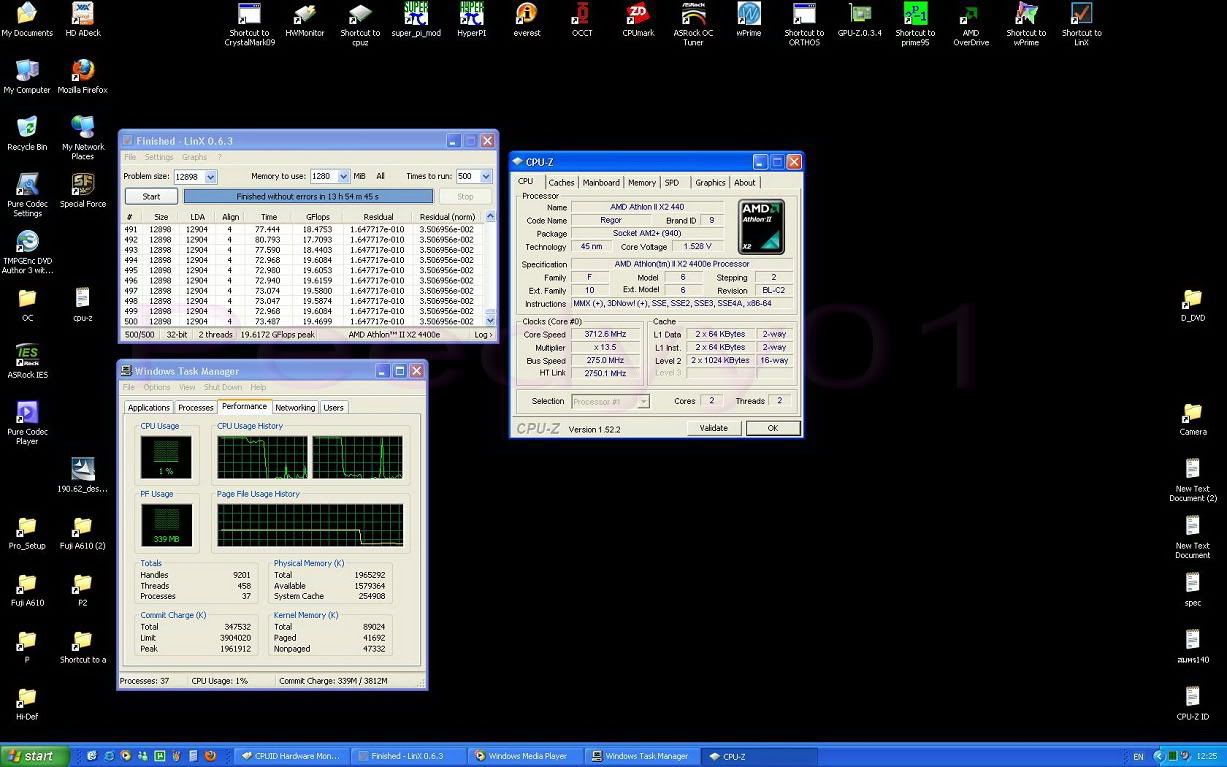Image resolution: width=1227 pixels, height=767 pixels.
Task: Open the Shut Down menu in Task Manager
Action: point(223,387)
